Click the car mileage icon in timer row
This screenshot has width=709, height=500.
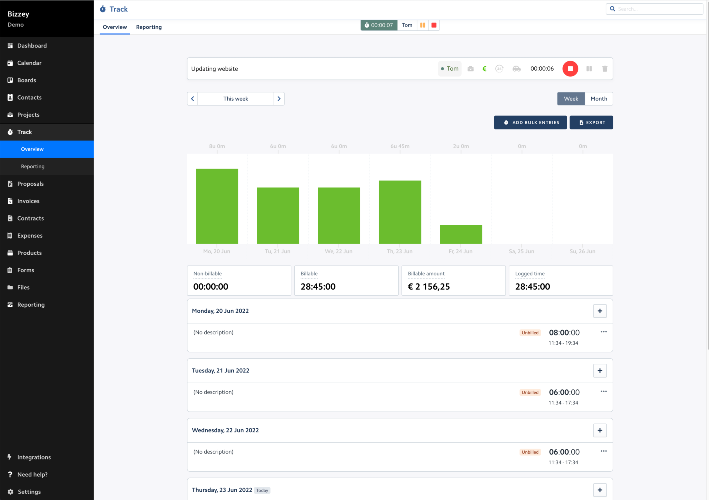pos(516,69)
